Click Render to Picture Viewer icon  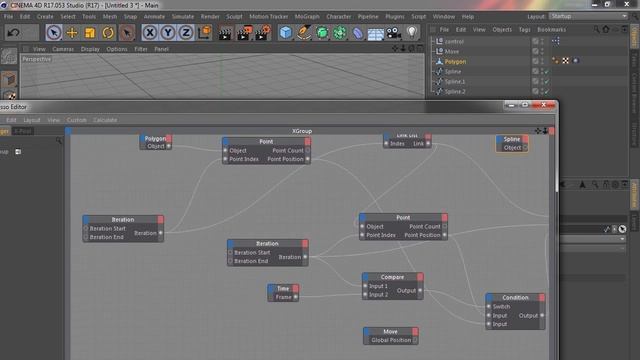pos(244,33)
